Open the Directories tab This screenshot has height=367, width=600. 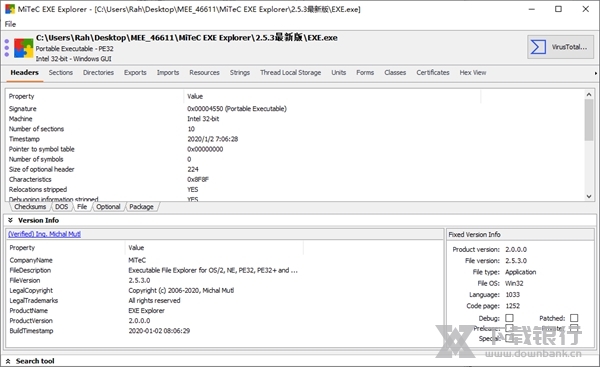(x=98, y=73)
